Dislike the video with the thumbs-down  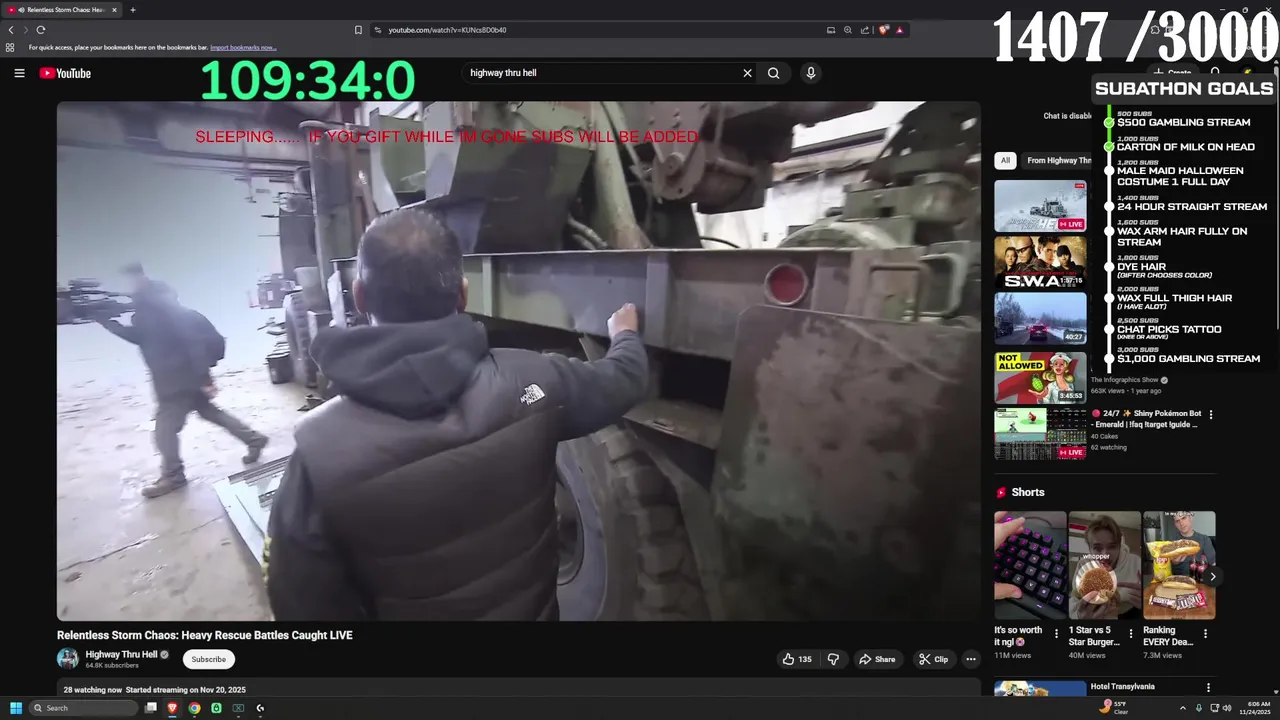coord(833,659)
